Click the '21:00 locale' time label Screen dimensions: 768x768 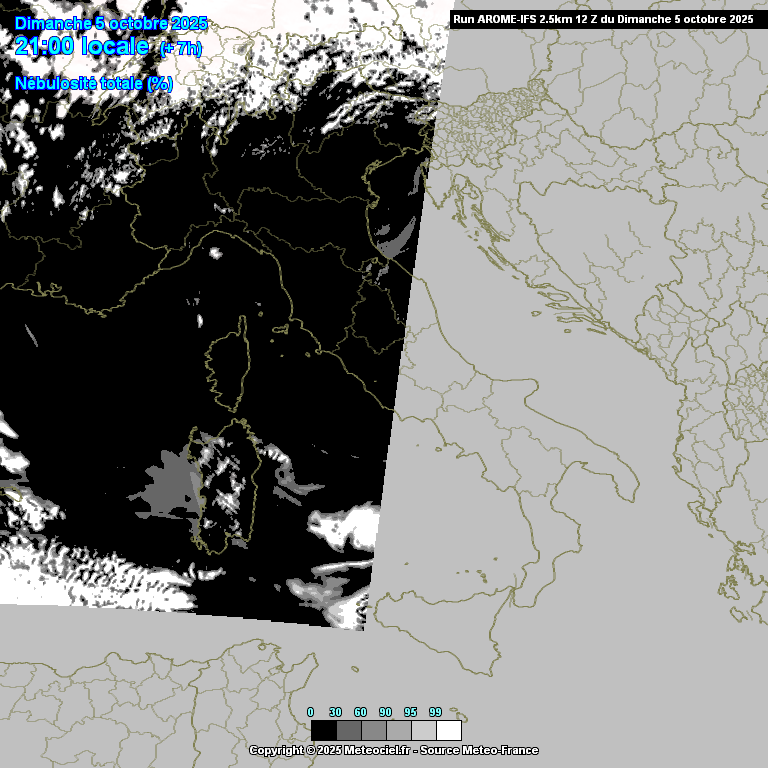[x=82, y=46]
